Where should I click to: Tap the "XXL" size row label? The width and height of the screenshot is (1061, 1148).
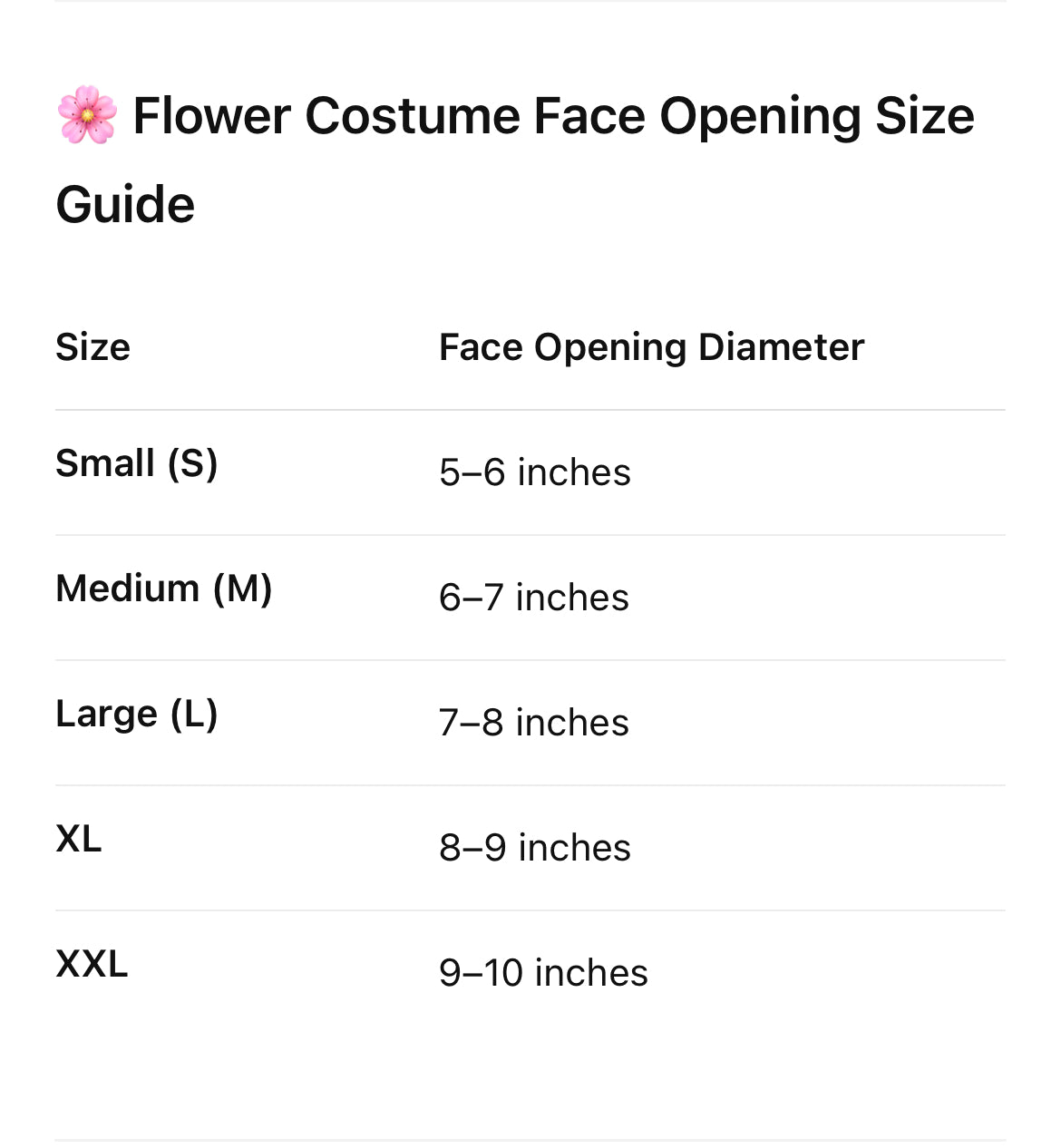92,964
